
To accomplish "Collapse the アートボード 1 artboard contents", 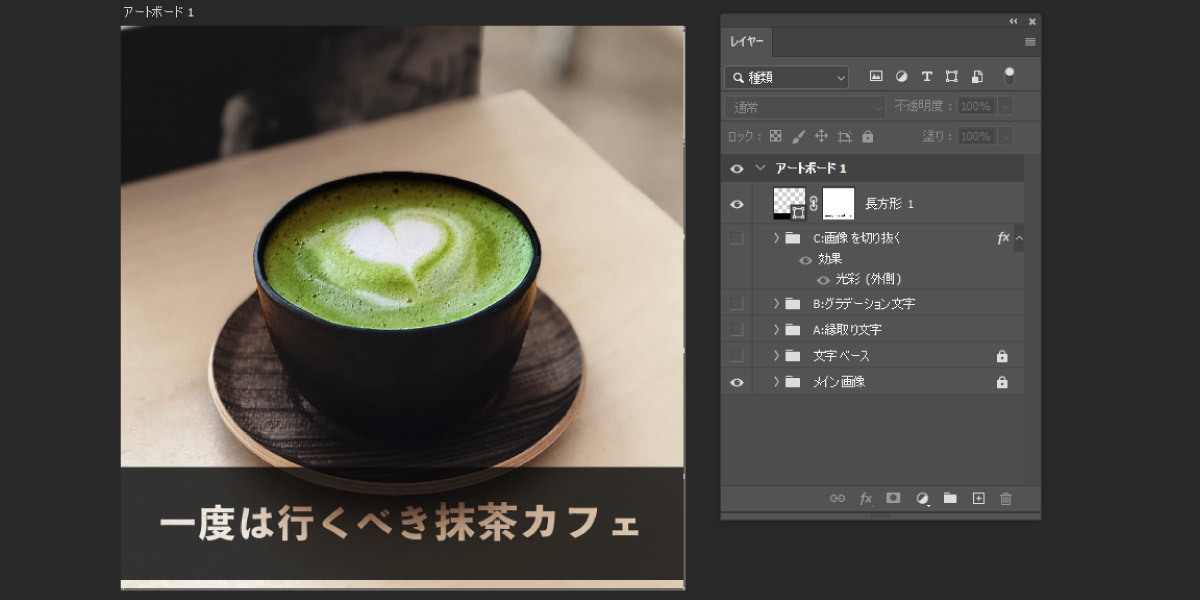I will [x=760, y=169].
